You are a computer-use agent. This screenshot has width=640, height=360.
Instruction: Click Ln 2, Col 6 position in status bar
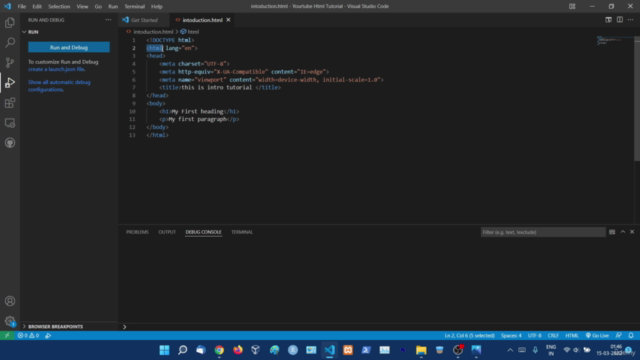click(x=469, y=336)
